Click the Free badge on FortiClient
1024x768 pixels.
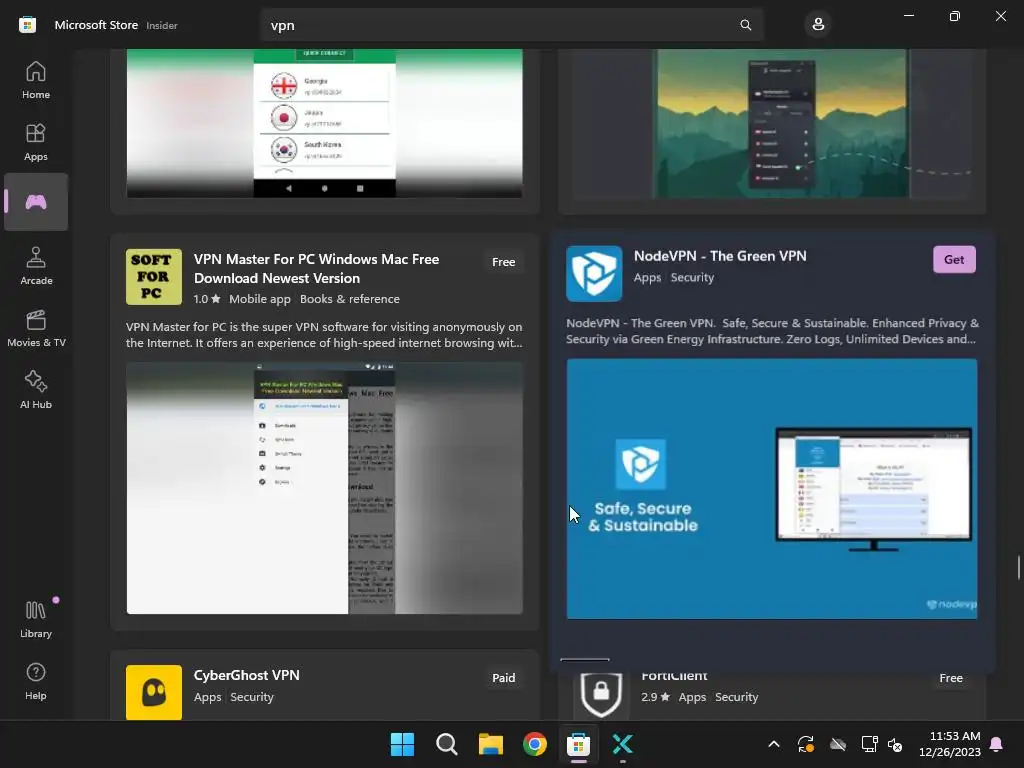click(951, 678)
